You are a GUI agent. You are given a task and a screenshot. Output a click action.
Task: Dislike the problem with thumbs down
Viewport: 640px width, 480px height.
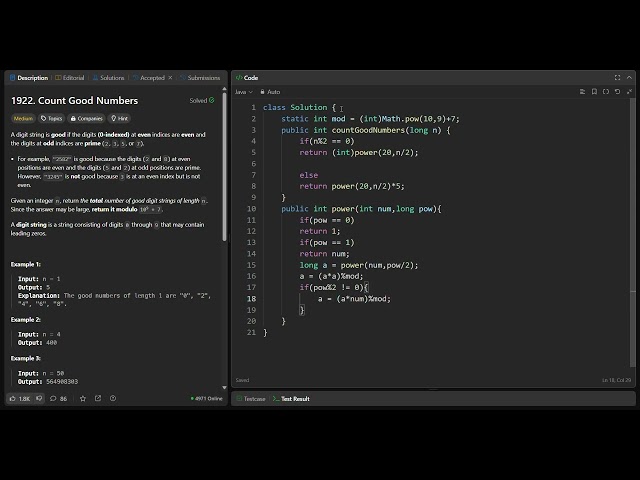(x=39, y=398)
